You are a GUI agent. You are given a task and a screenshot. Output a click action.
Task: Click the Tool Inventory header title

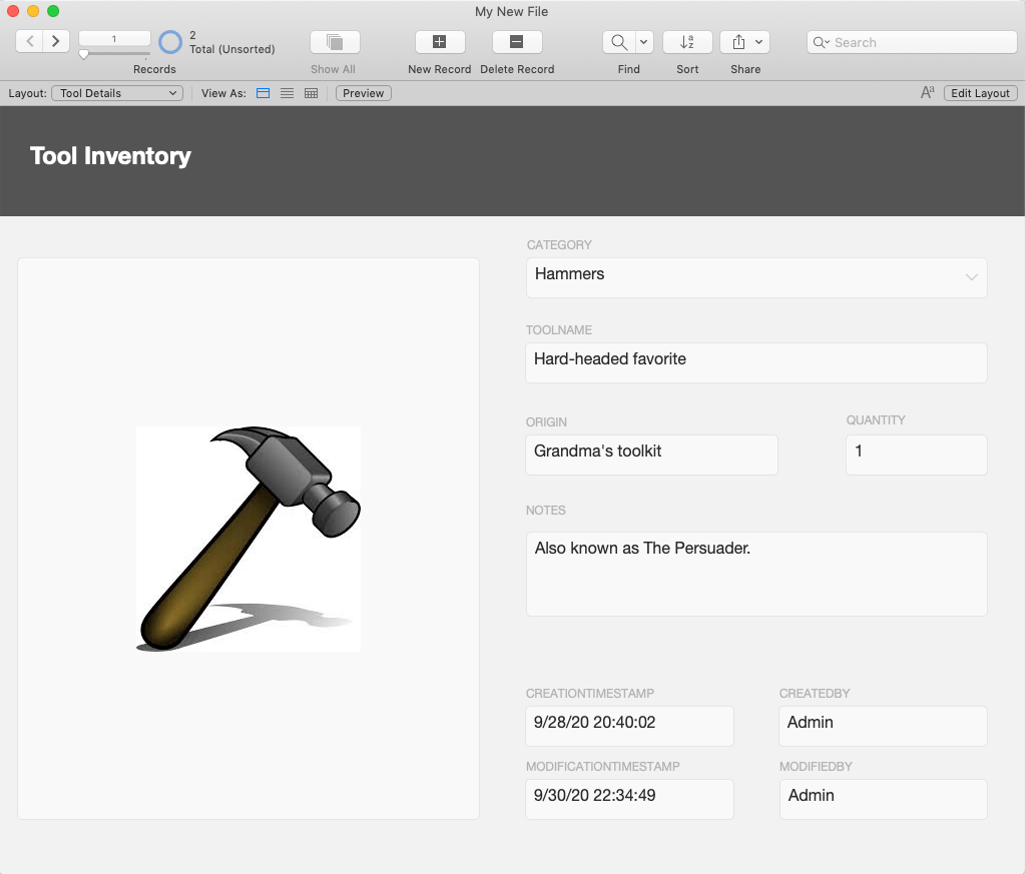coord(110,156)
